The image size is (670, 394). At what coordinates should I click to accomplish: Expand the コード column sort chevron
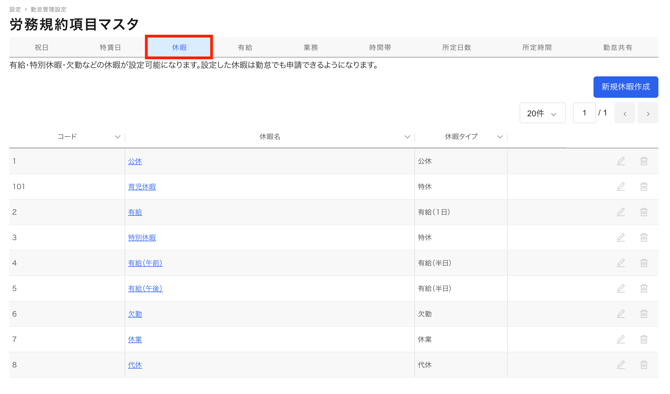pos(117,137)
